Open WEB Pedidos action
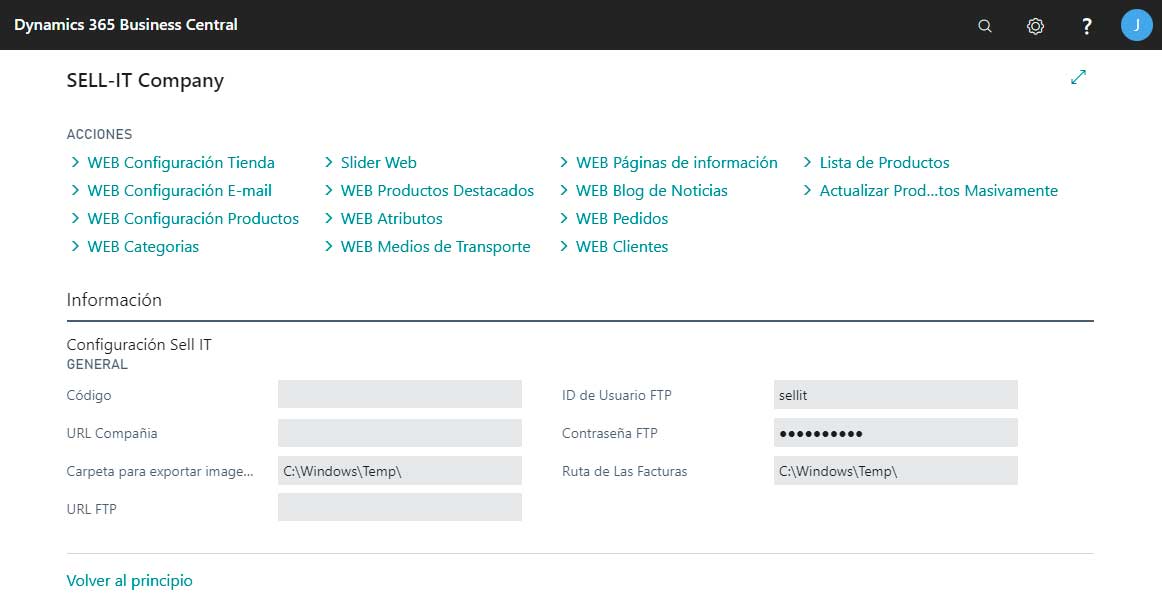This screenshot has height=612, width=1162. (x=622, y=219)
